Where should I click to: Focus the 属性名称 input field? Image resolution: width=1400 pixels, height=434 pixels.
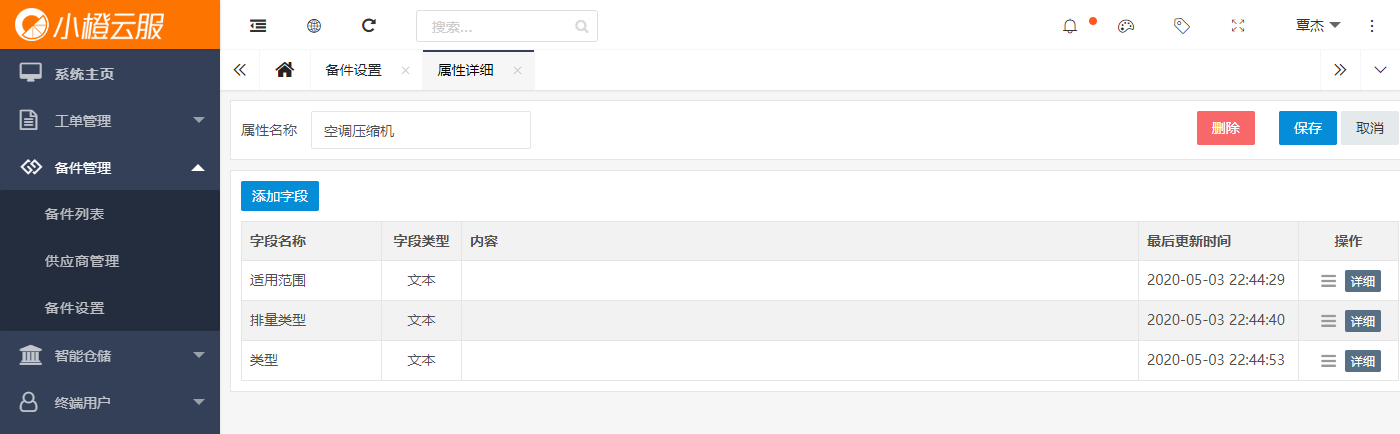pos(421,130)
